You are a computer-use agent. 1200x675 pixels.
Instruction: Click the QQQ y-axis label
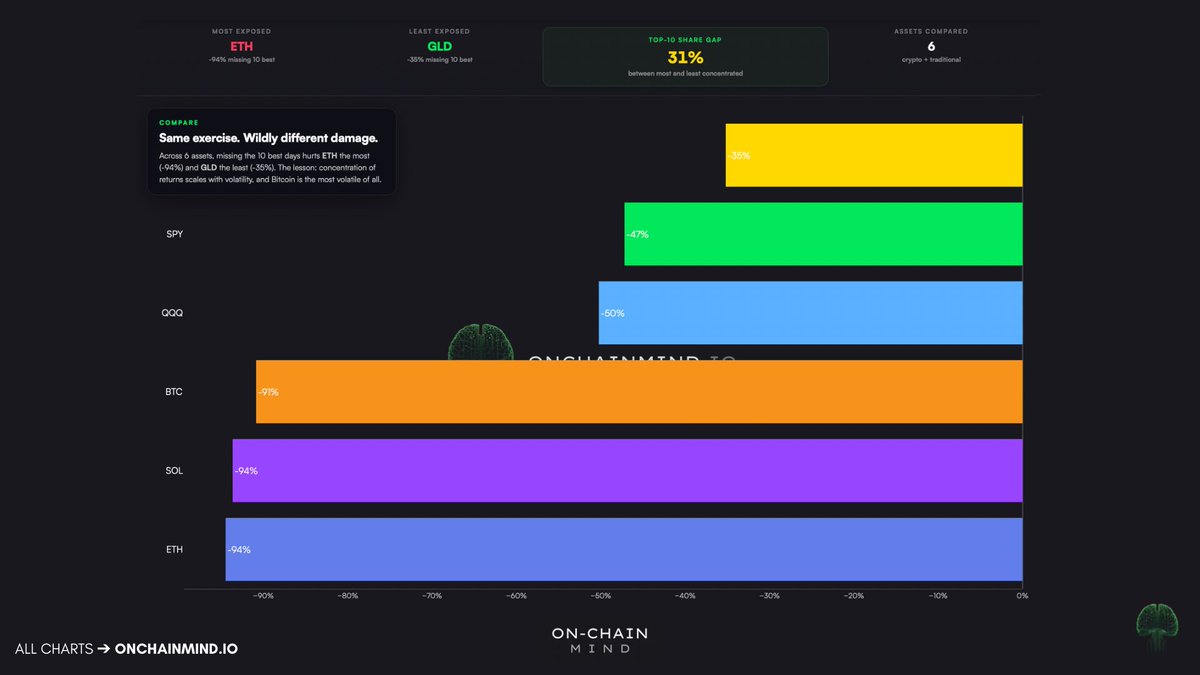pos(174,313)
